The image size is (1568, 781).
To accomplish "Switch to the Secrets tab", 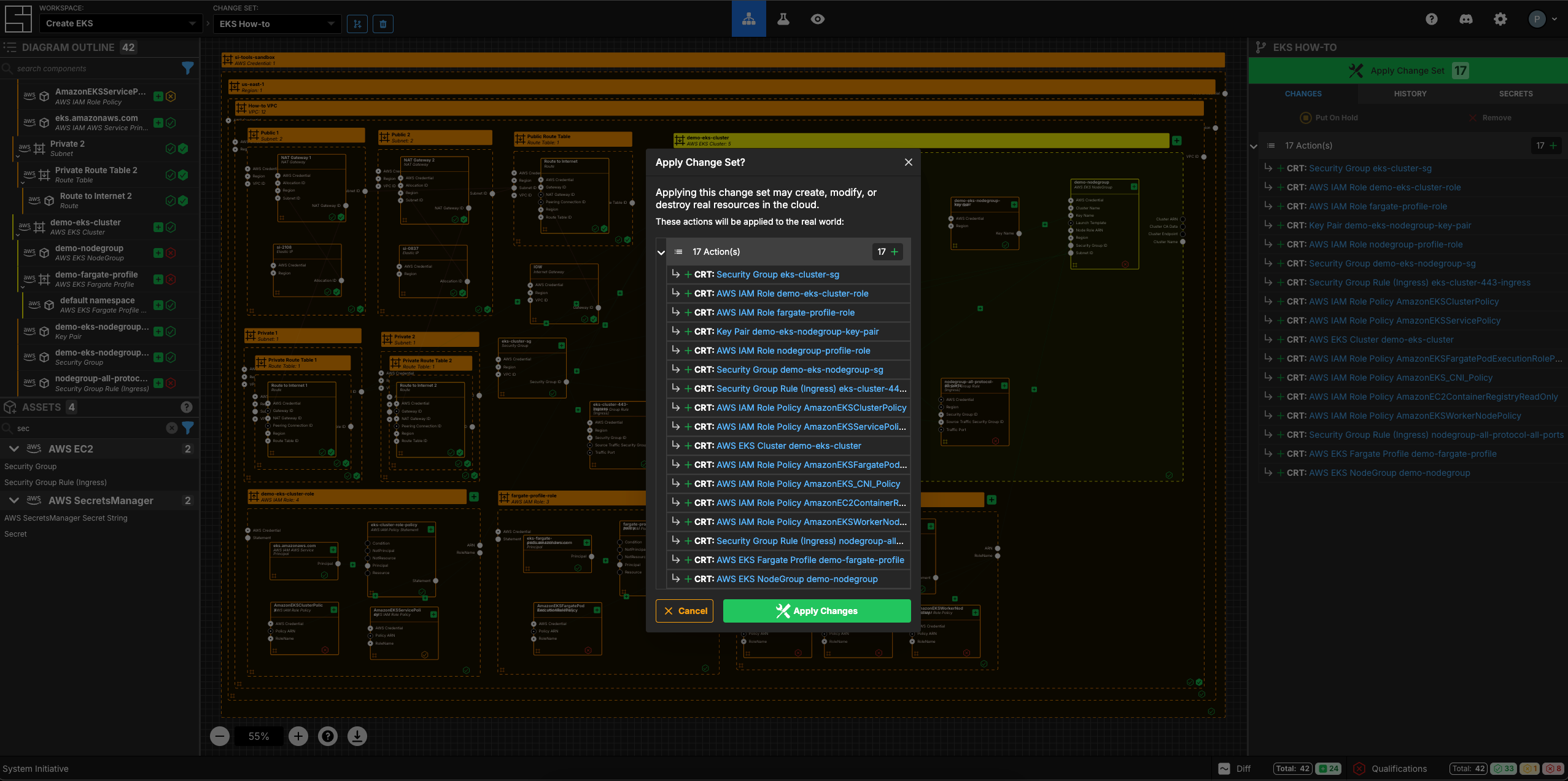I will click(x=1516, y=94).
